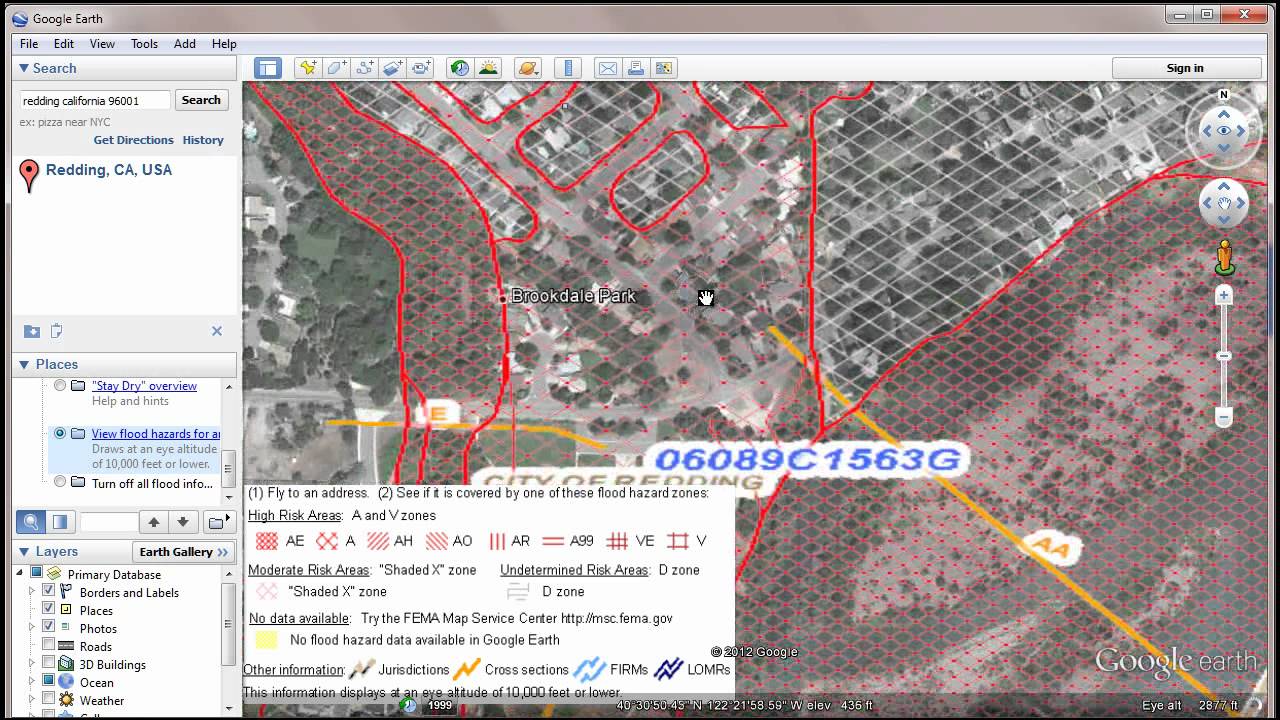Open the search History link

pyautogui.click(x=203, y=140)
